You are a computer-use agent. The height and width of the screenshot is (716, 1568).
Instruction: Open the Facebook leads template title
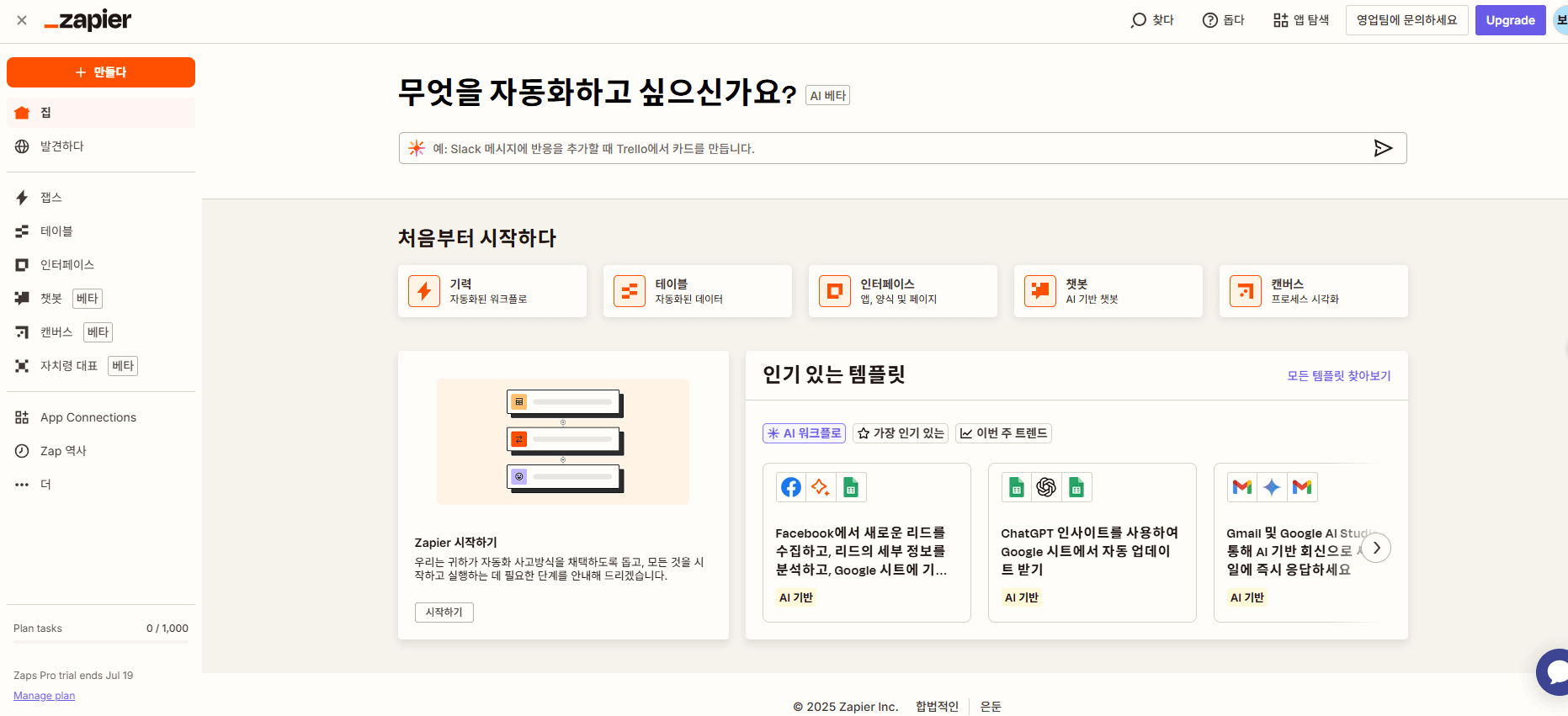coord(861,551)
